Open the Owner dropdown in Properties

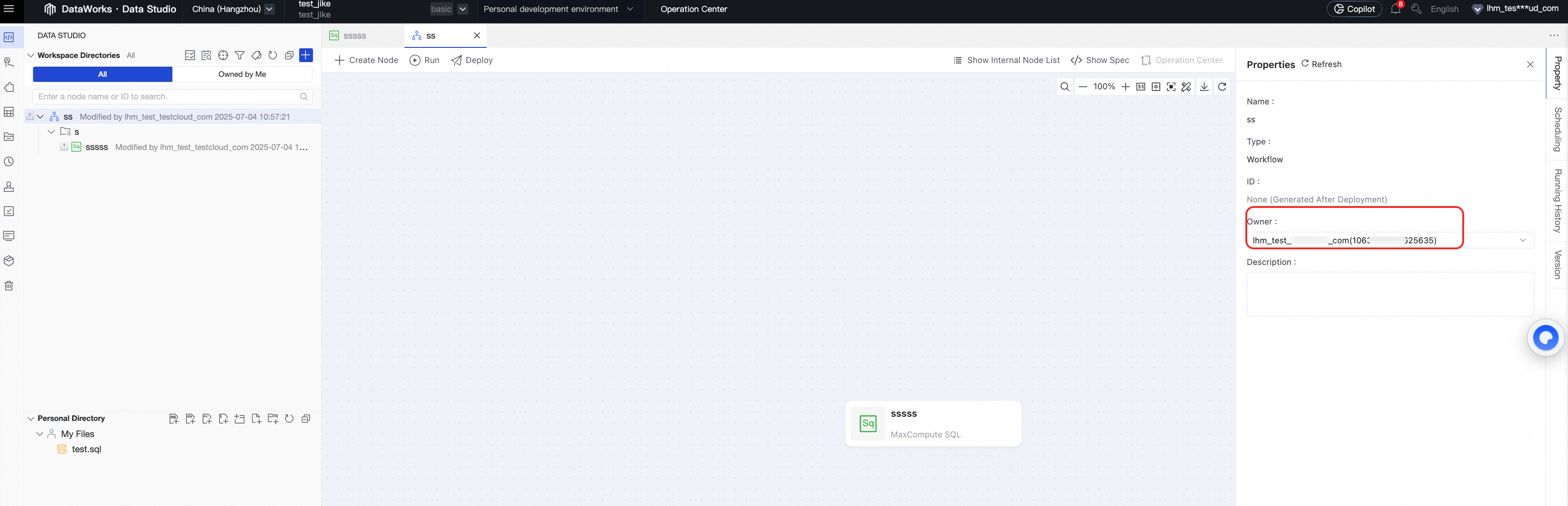1390,240
